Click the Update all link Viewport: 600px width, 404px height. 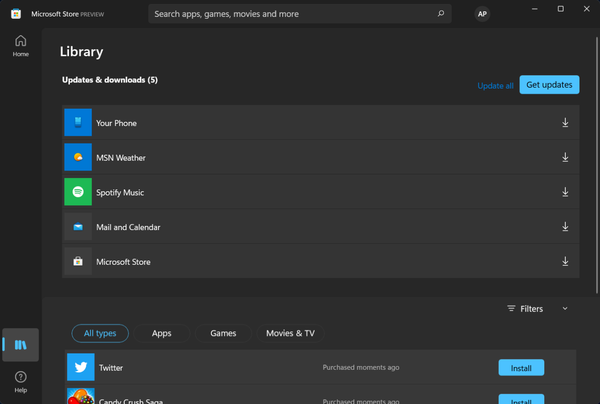(x=495, y=86)
